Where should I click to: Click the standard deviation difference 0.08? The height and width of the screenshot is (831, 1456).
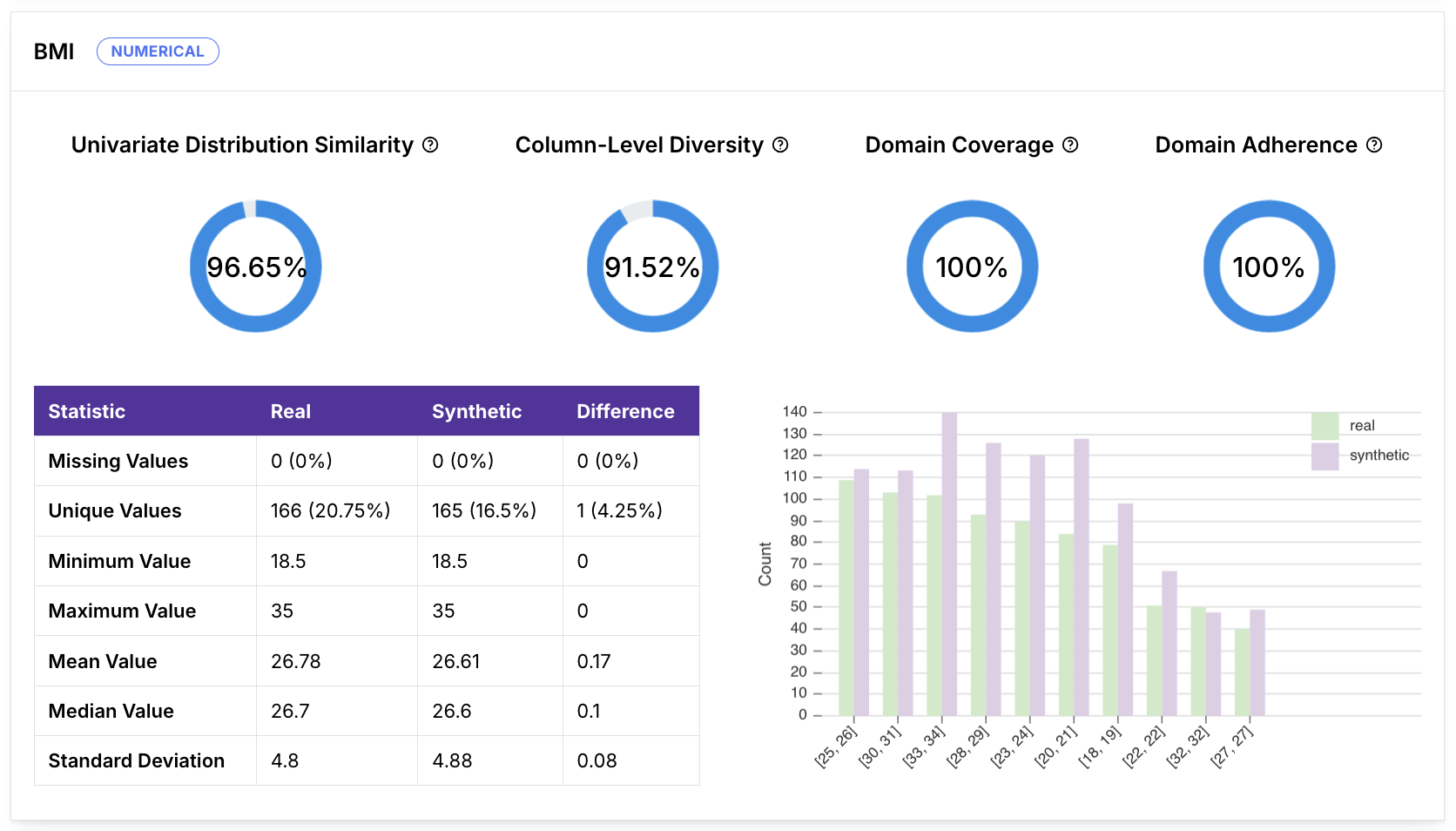coord(597,760)
